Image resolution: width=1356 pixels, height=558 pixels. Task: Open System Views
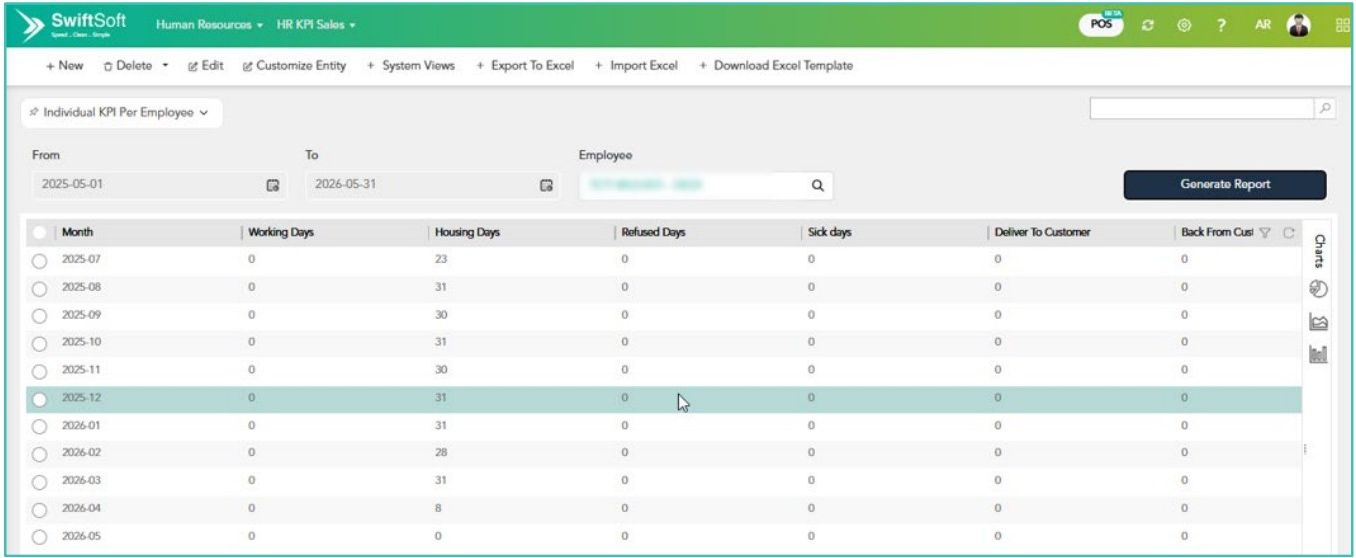click(x=411, y=66)
